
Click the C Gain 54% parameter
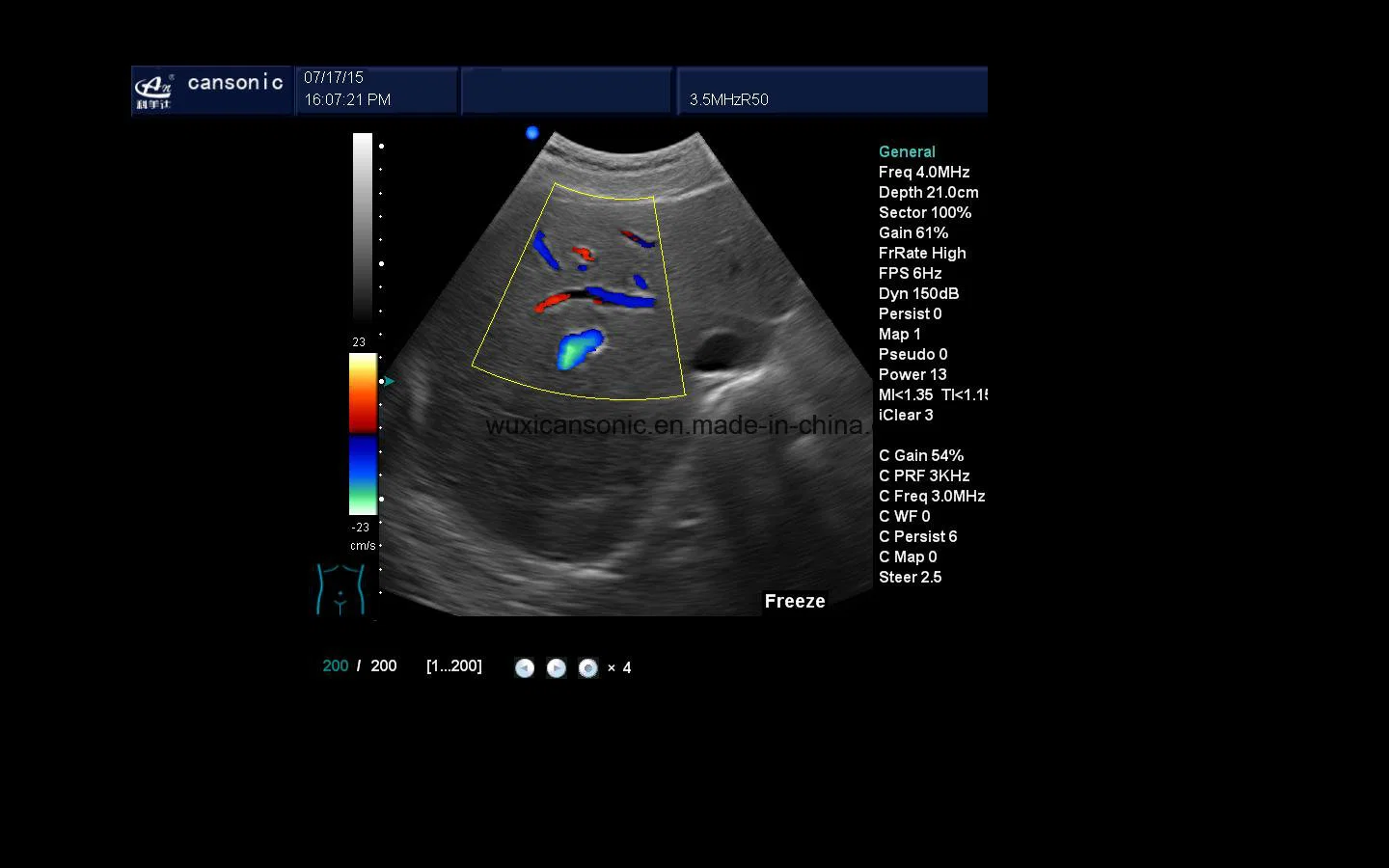click(921, 455)
